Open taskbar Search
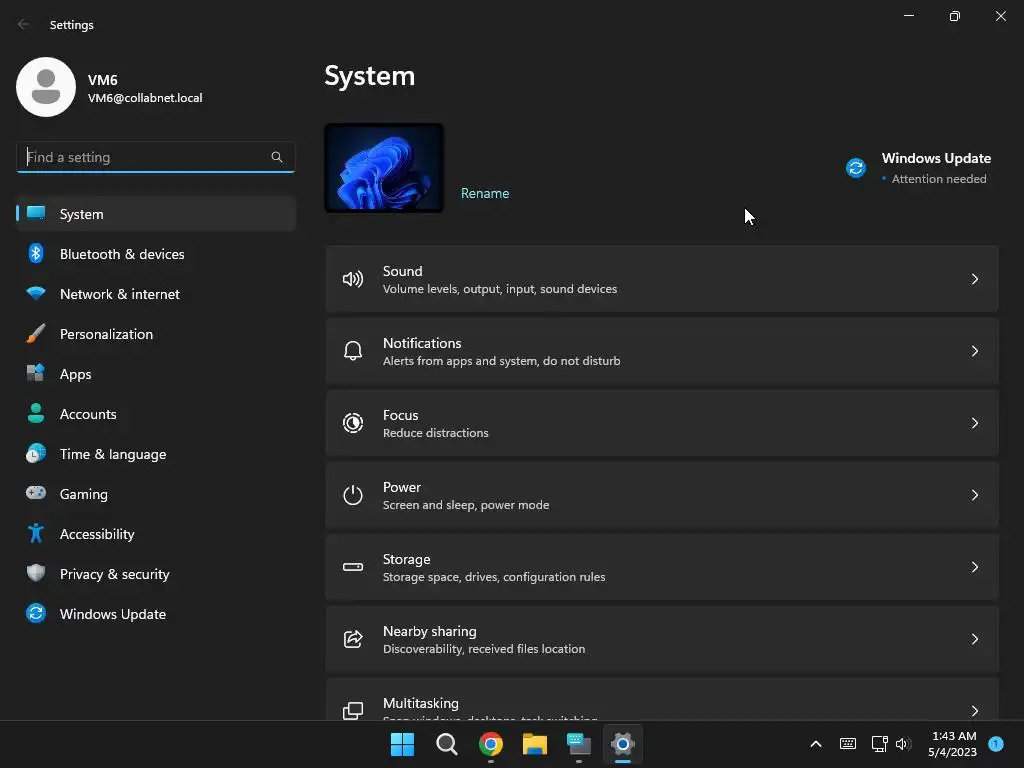The width and height of the screenshot is (1024, 768). click(447, 744)
